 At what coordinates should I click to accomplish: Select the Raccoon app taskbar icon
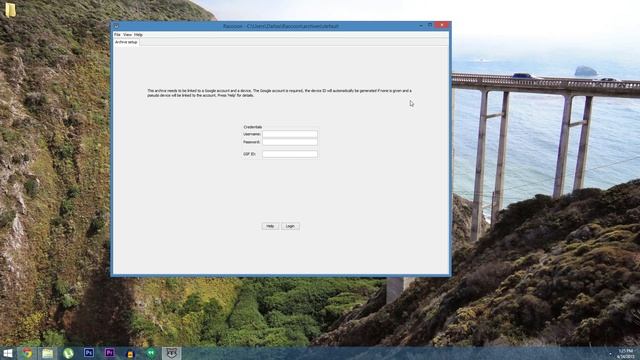tap(172, 353)
